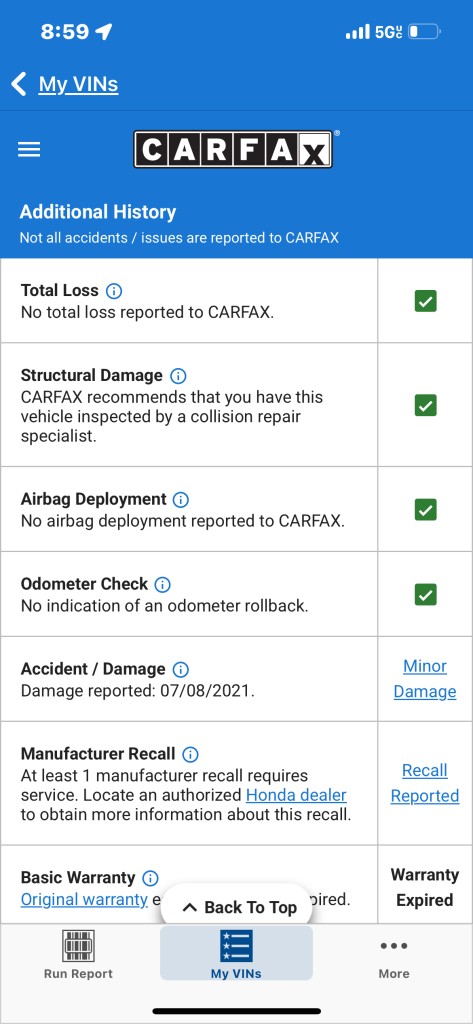This screenshot has height=1024, width=473.
Task: Click the Airbag Deployment green checkmark
Action: 425,509
